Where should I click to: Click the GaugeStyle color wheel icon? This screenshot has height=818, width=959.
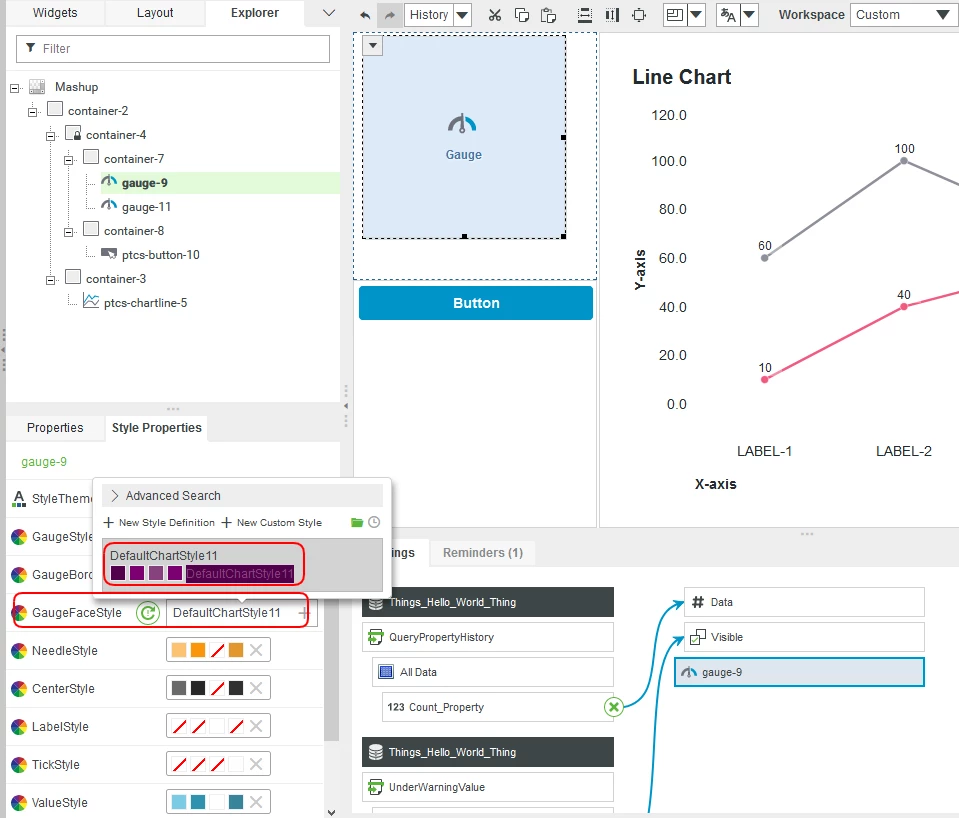coord(19,537)
